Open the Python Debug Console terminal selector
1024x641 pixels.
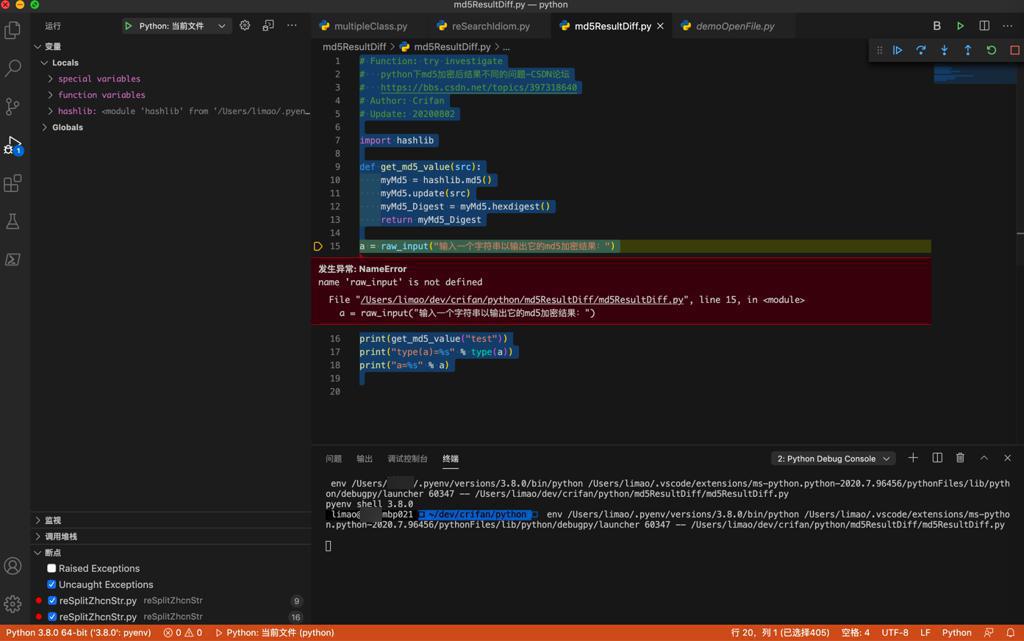click(833, 459)
